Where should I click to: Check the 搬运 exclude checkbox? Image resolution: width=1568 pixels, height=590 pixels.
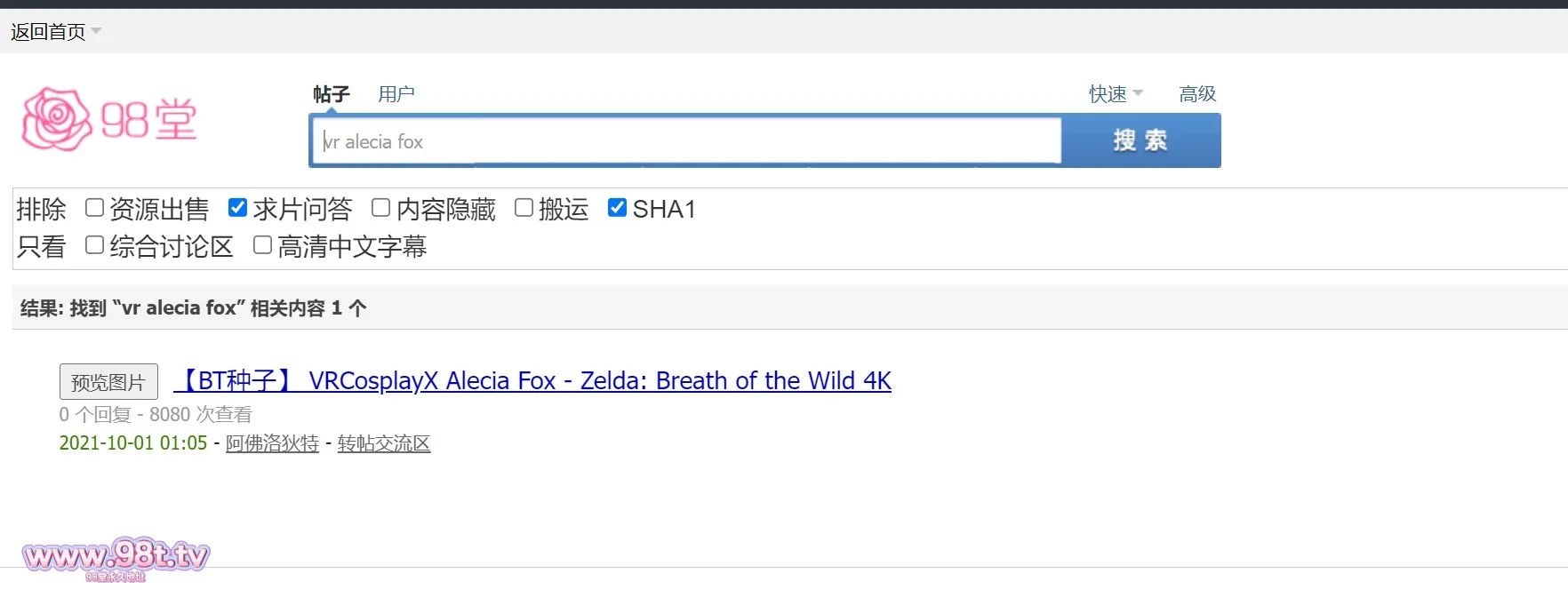point(524,208)
